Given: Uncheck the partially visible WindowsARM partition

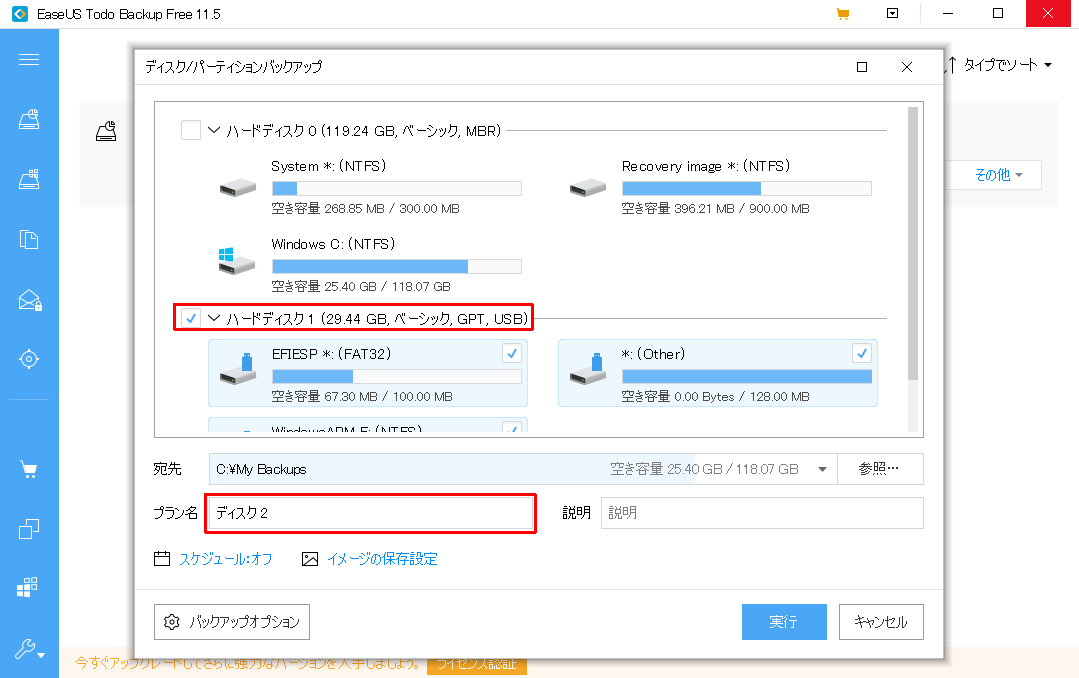Looking at the screenshot, I should [x=512, y=427].
